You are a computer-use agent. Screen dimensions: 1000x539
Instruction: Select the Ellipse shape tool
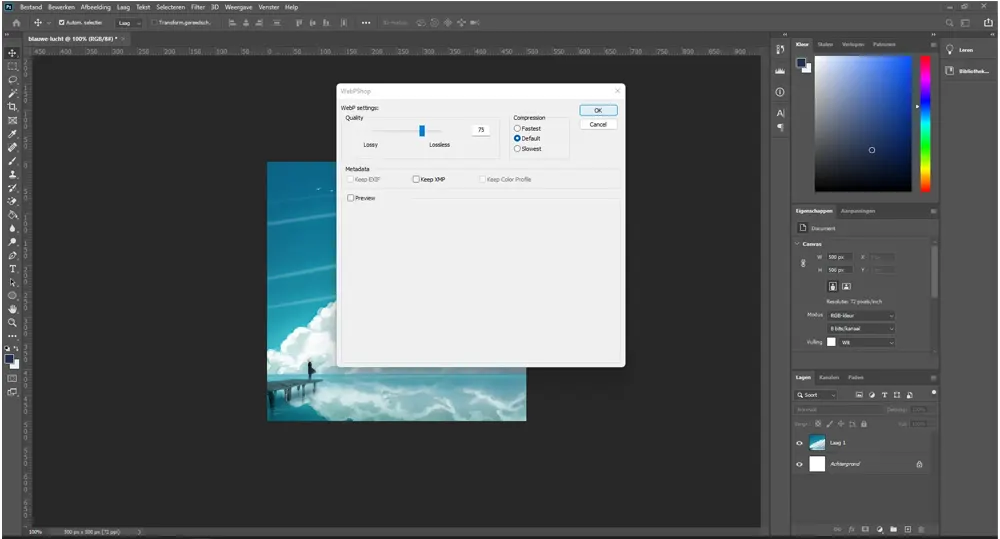(x=12, y=296)
